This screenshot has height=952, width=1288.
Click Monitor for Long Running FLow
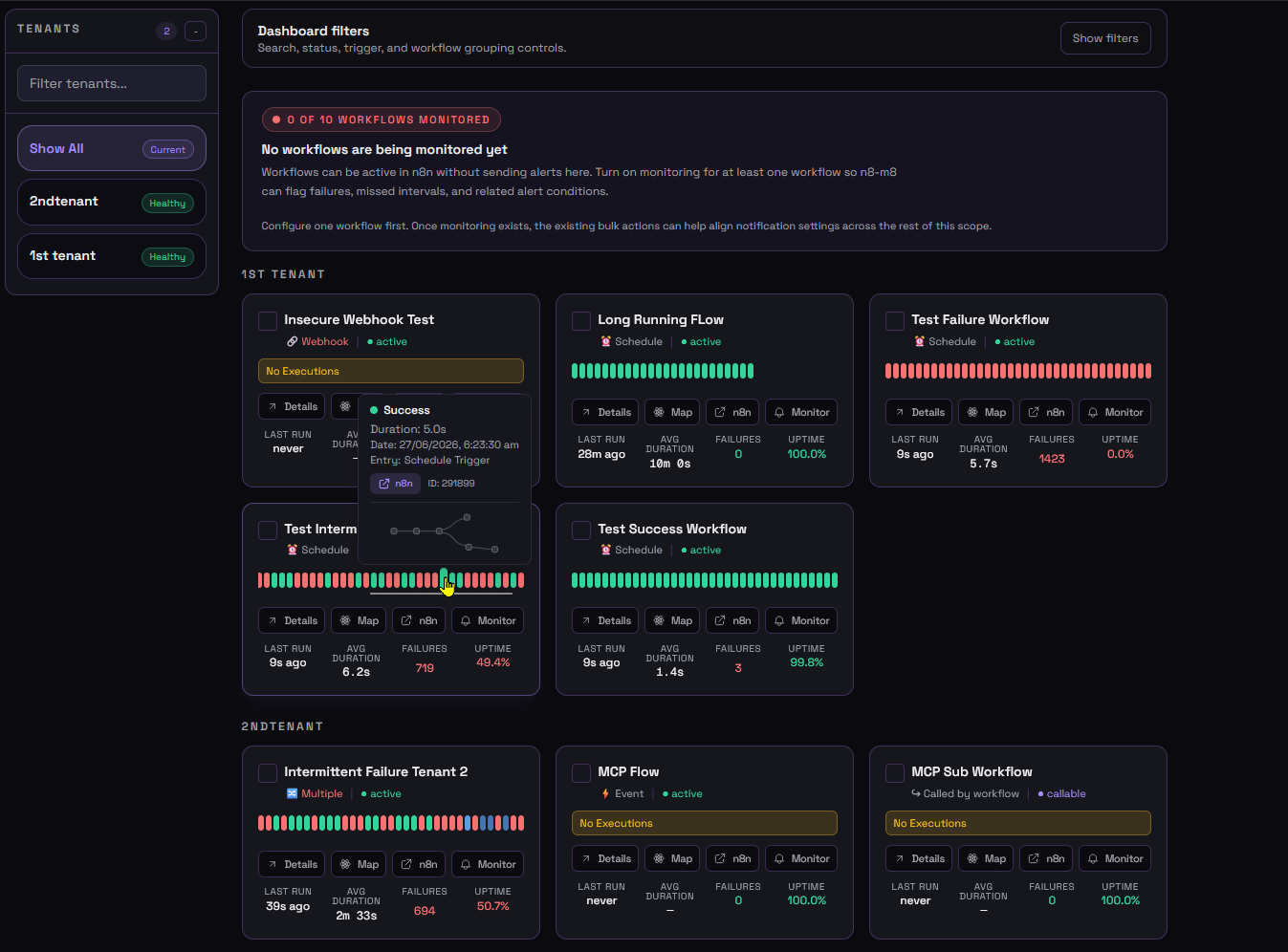(x=801, y=412)
